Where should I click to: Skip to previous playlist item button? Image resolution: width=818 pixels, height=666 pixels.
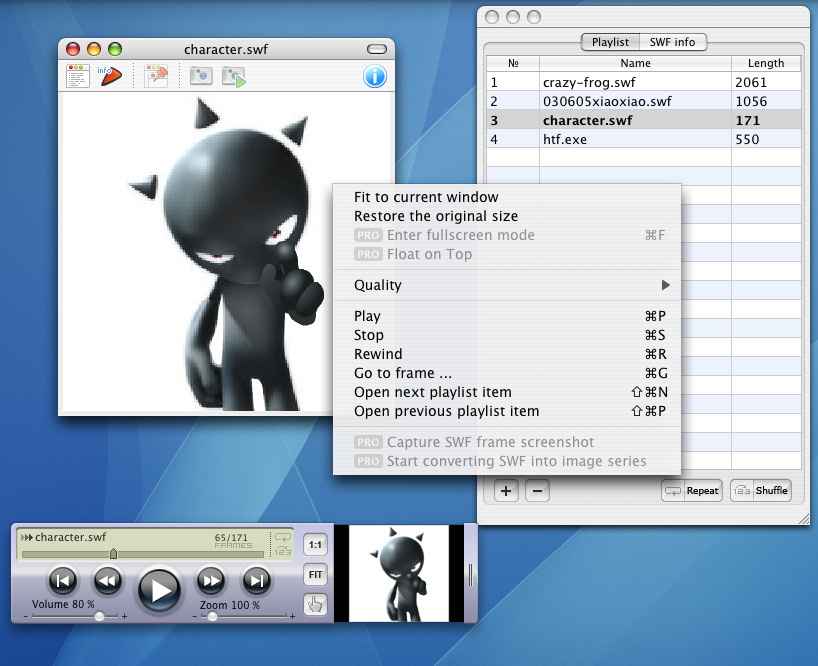click(x=63, y=580)
